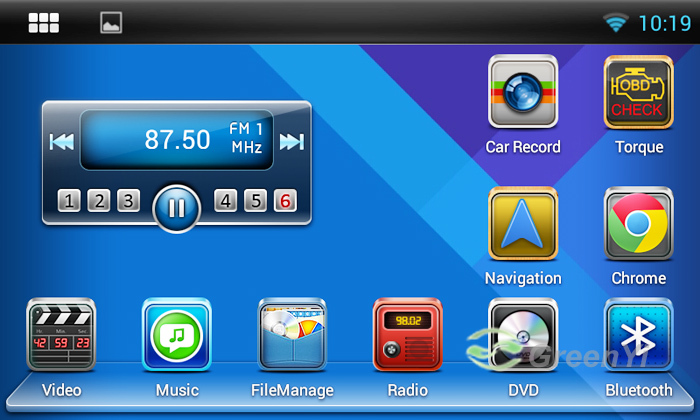Launch Chrome browser
Viewport: 700px width, 420px height.
pos(638,223)
